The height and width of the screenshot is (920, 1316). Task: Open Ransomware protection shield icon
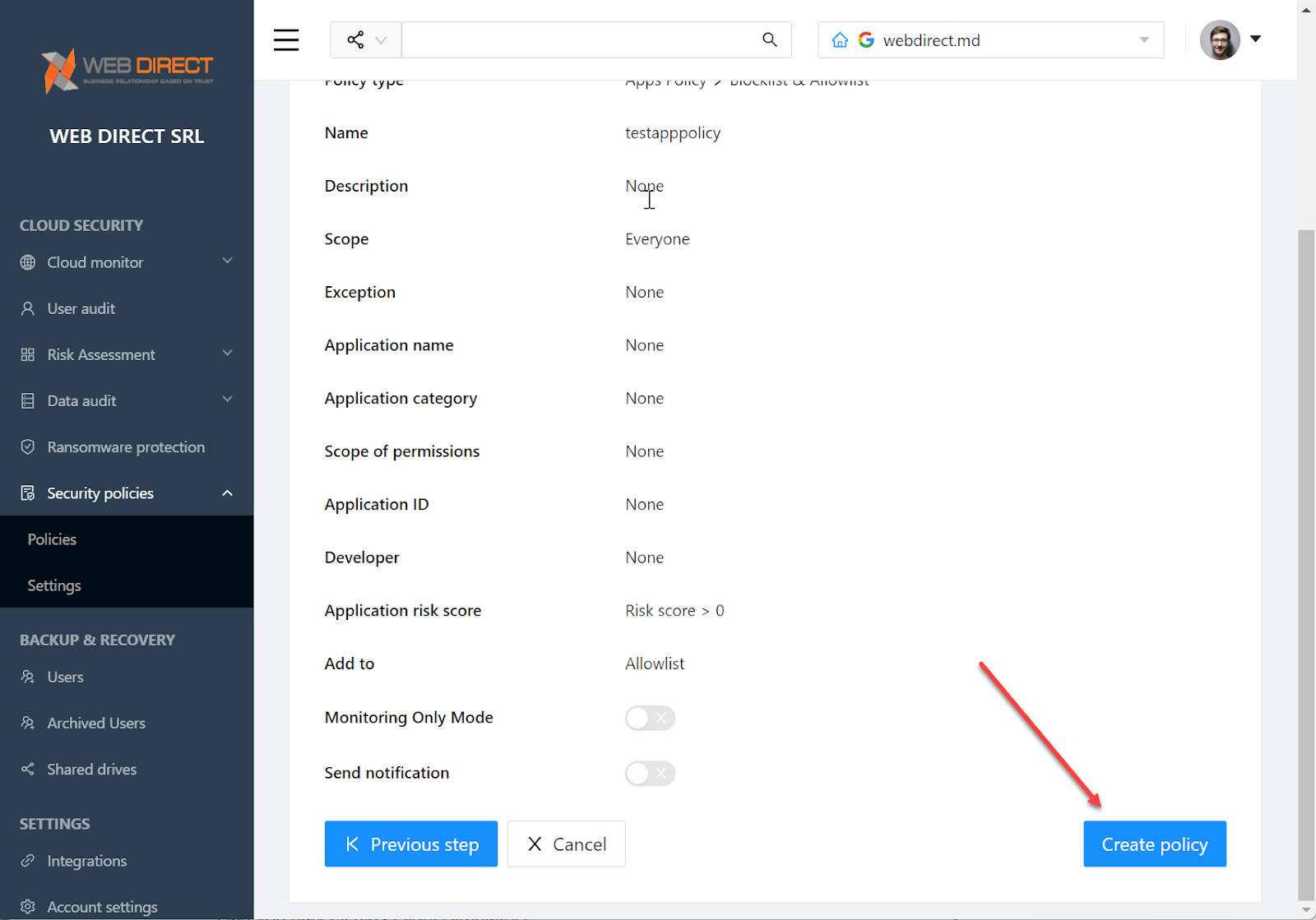(x=29, y=446)
